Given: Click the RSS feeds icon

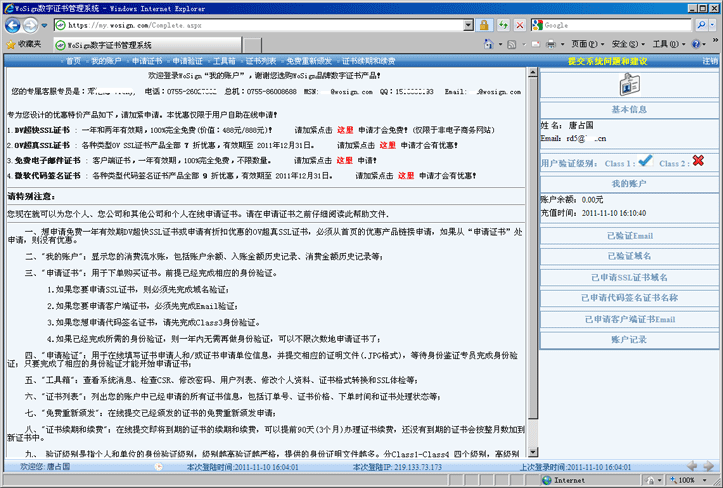Looking at the screenshot, I should point(511,44).
